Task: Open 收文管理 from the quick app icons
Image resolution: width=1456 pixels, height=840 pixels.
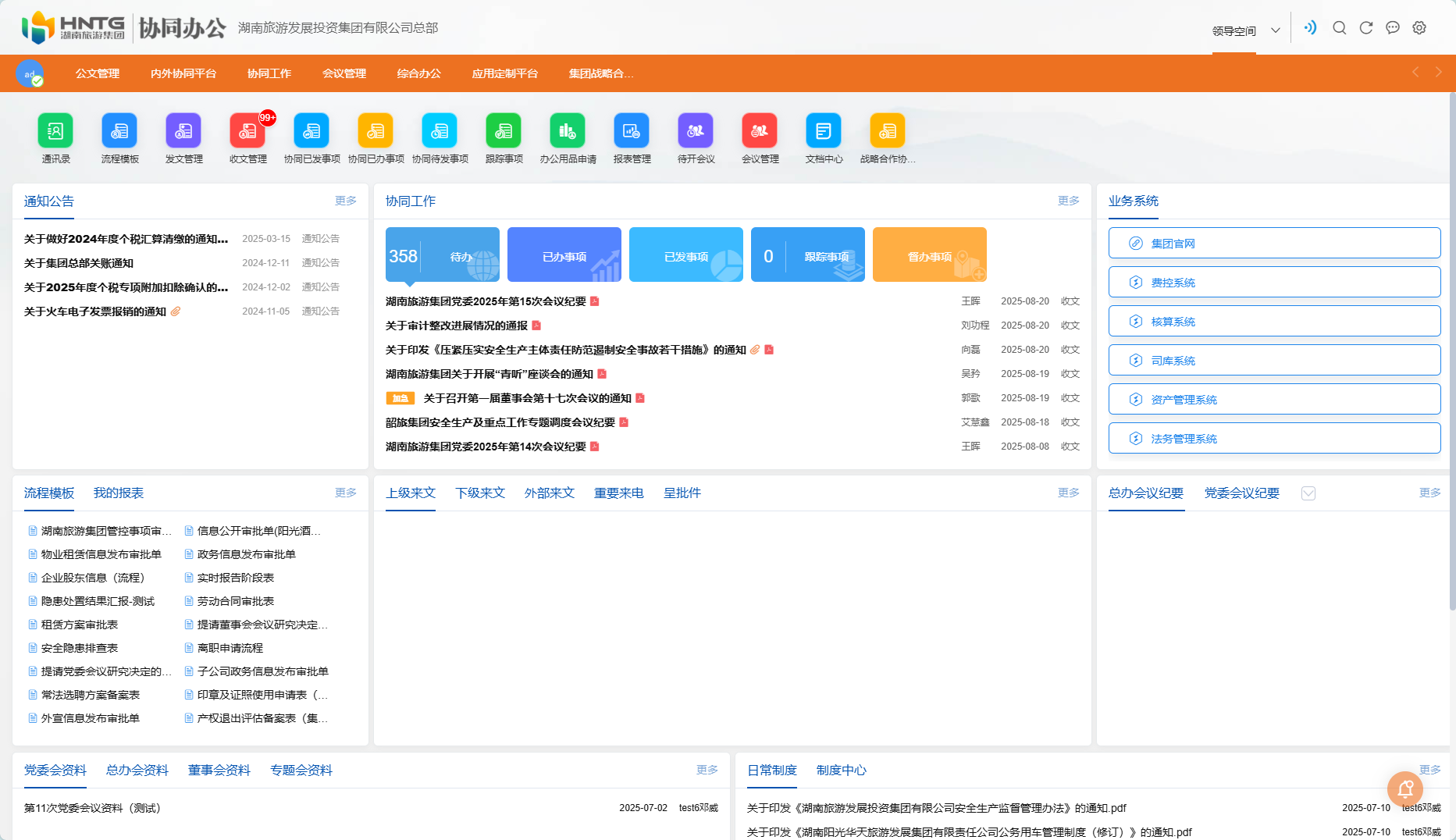Action: pyautogui.click(x=247, y=131)
